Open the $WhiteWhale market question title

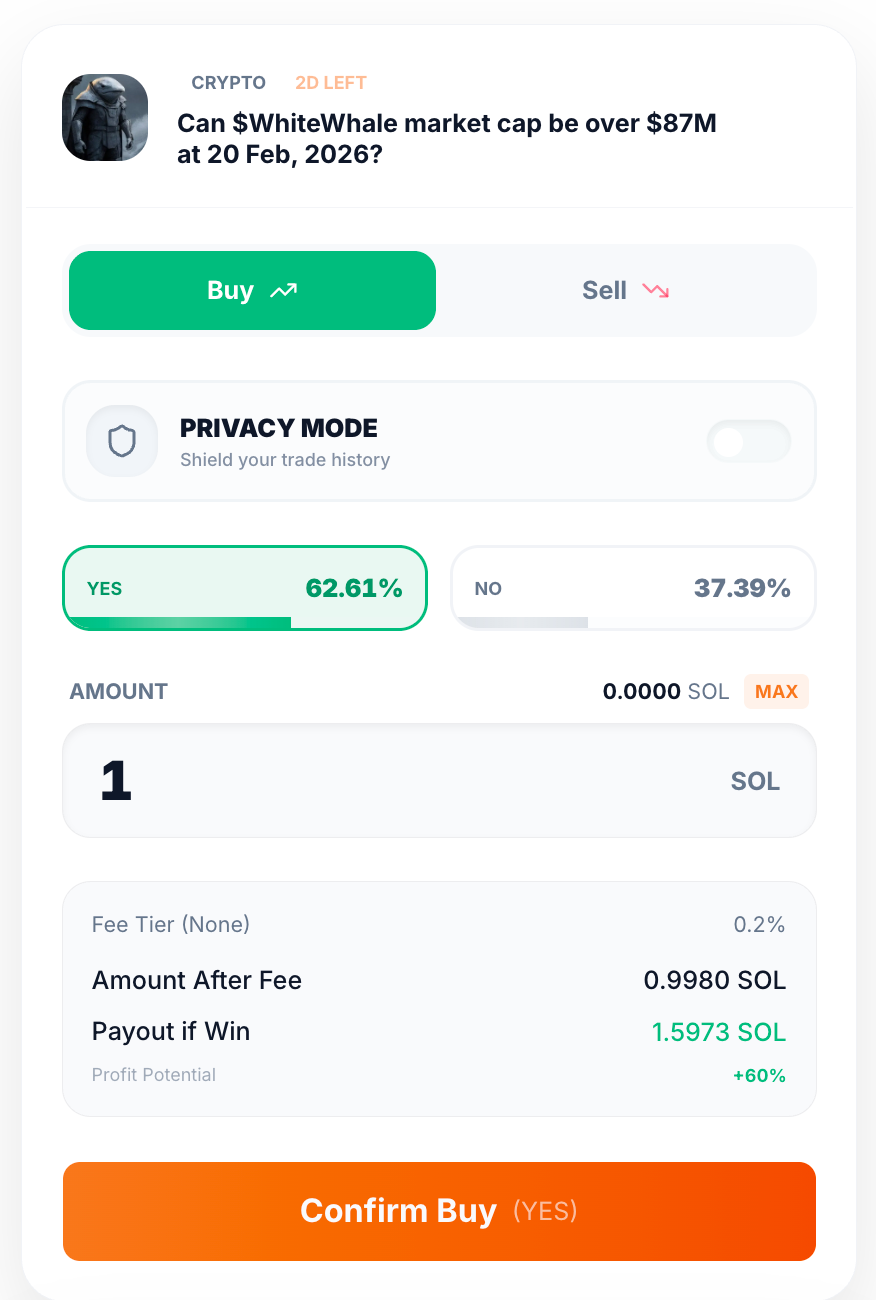point(446,139)
